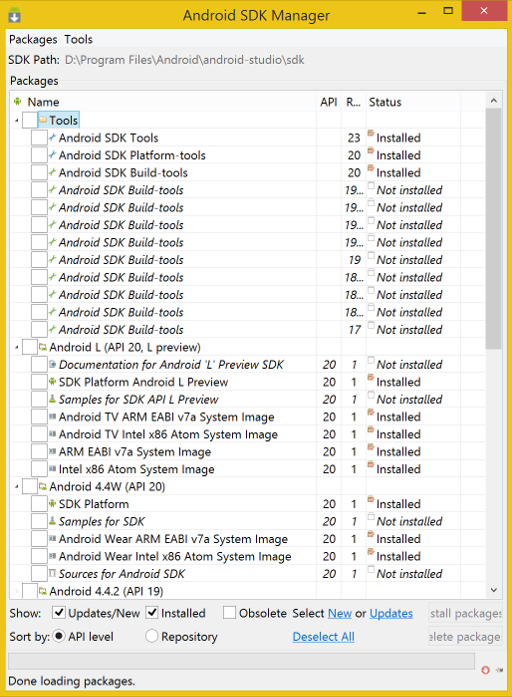This screenshot has width=512, height=697.
Task: Click Android TV ARM EABI v7a image icon
Action: click(x=52, y=417)
